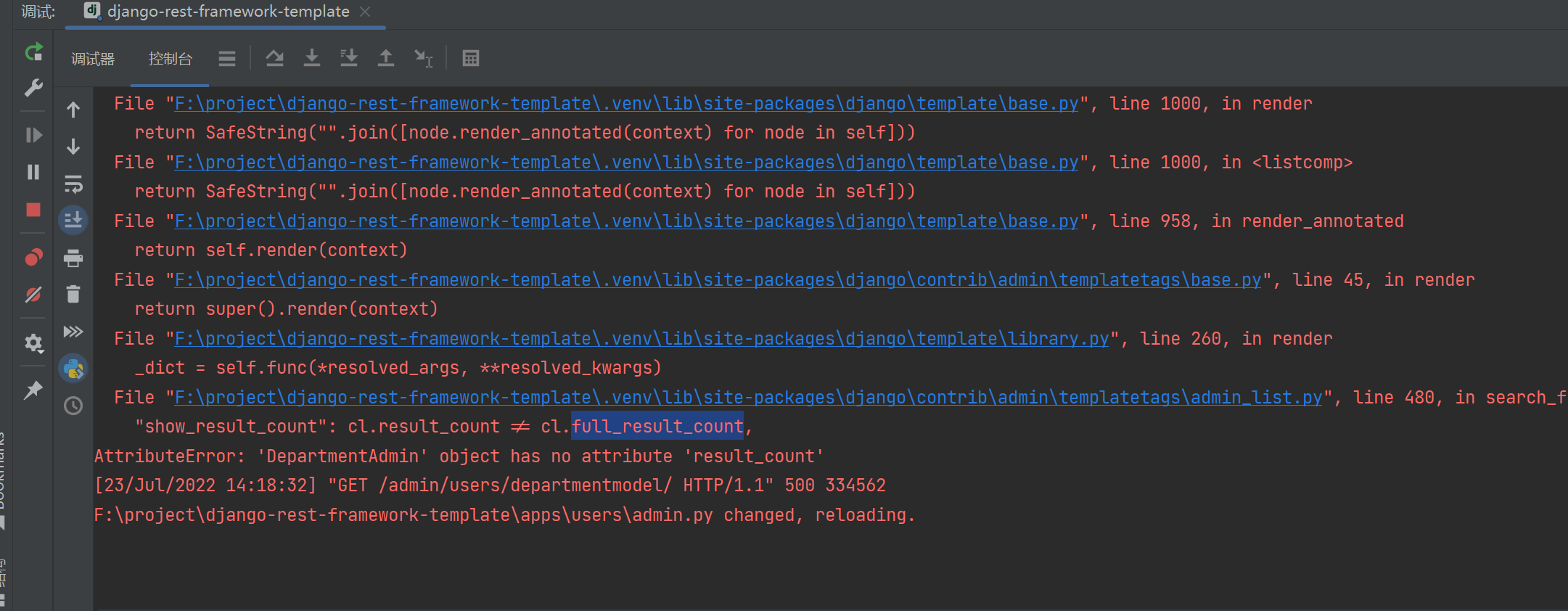Click the Step Into My Code icon

pos(349,58)
